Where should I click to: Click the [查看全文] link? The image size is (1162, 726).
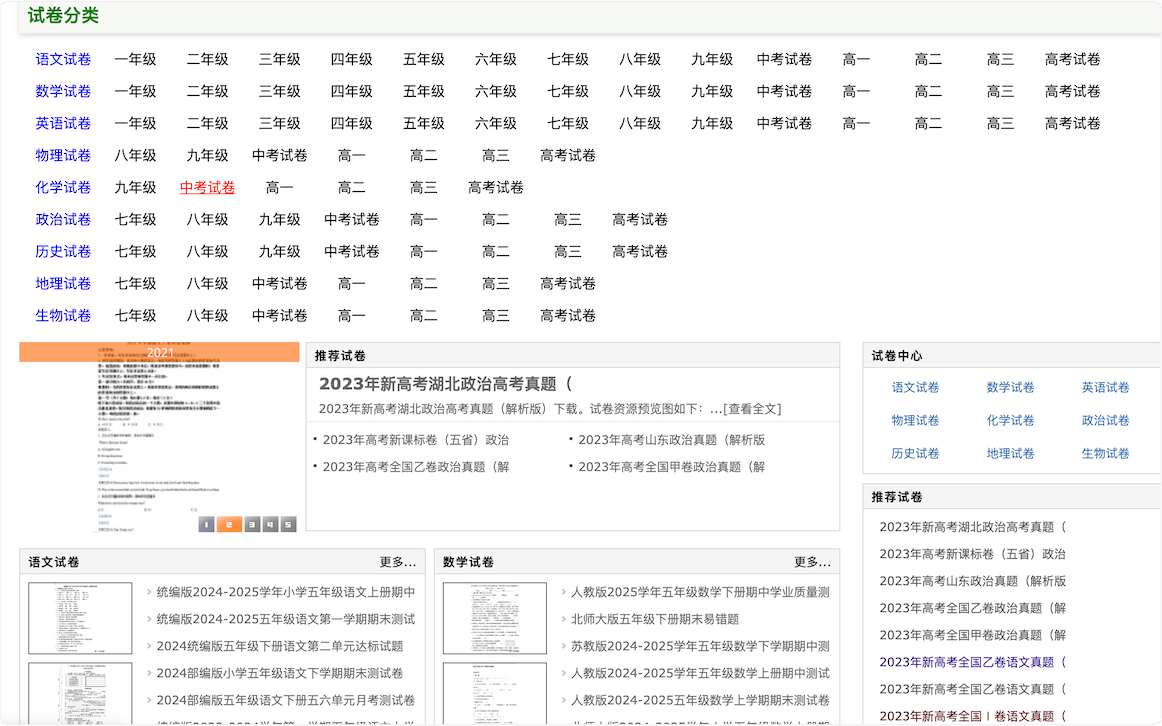coord(752,409)
